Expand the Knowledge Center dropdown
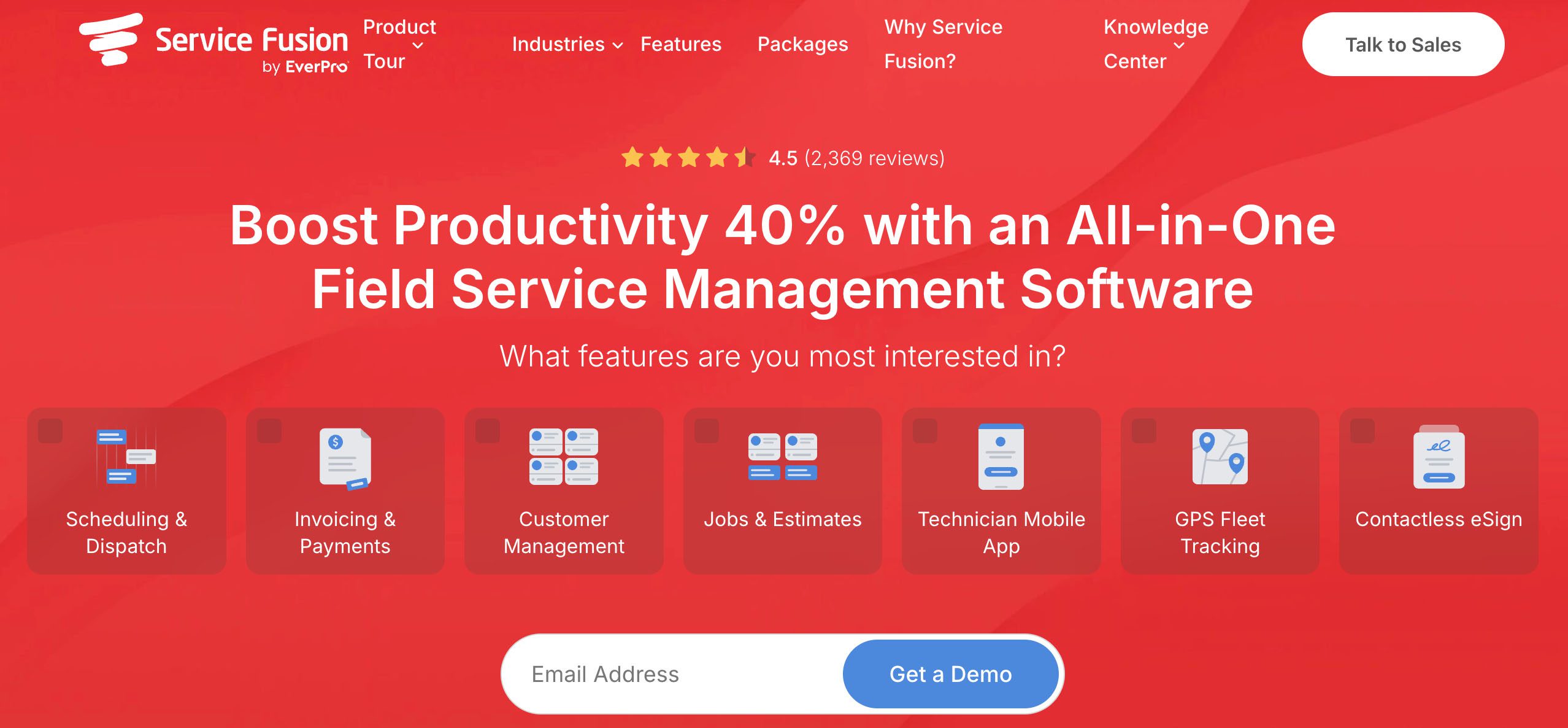Screen dimensions: 1568x728 pyautogui.click(x=1156, y=44)
